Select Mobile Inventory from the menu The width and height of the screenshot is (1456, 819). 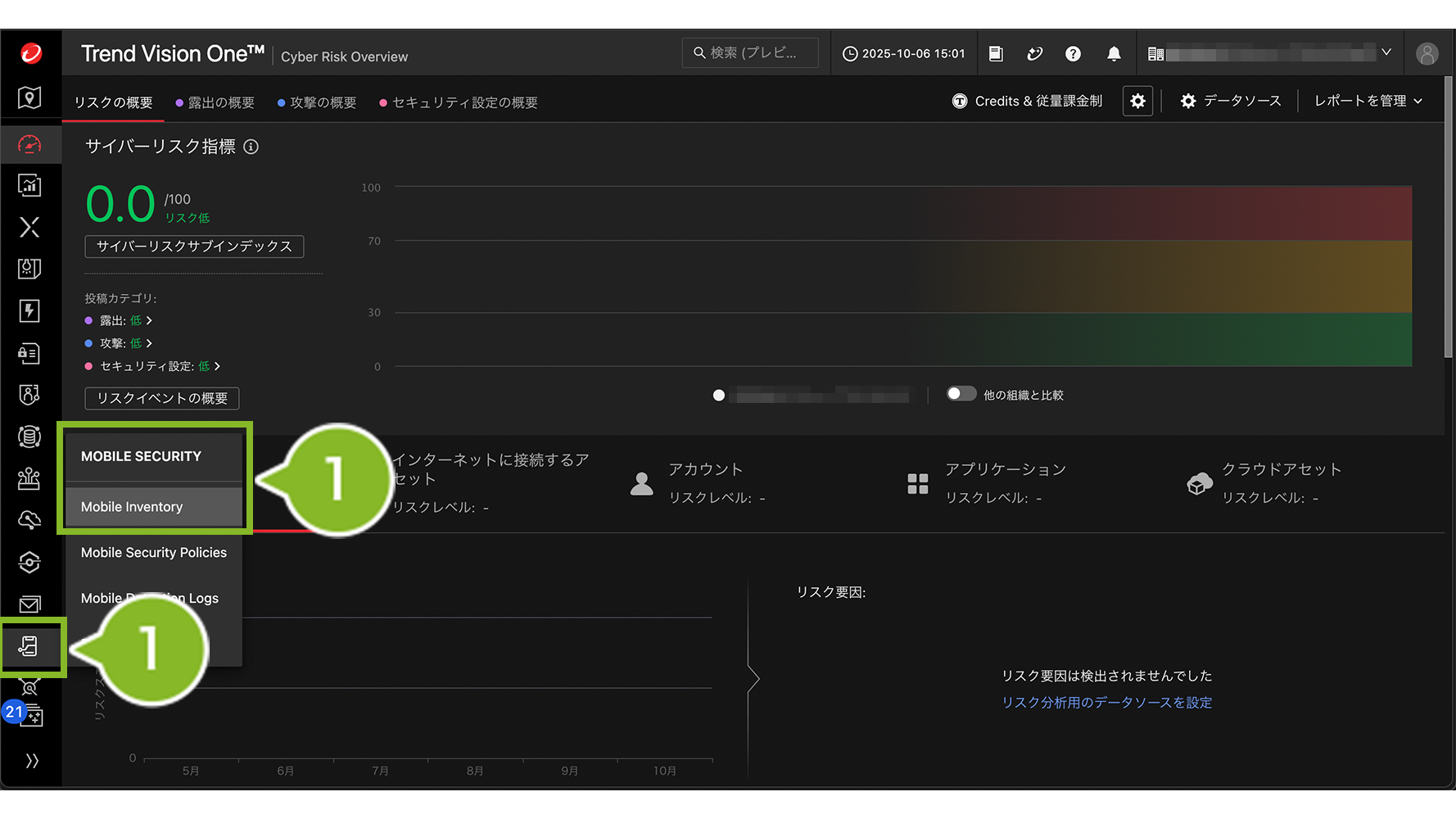132,507
